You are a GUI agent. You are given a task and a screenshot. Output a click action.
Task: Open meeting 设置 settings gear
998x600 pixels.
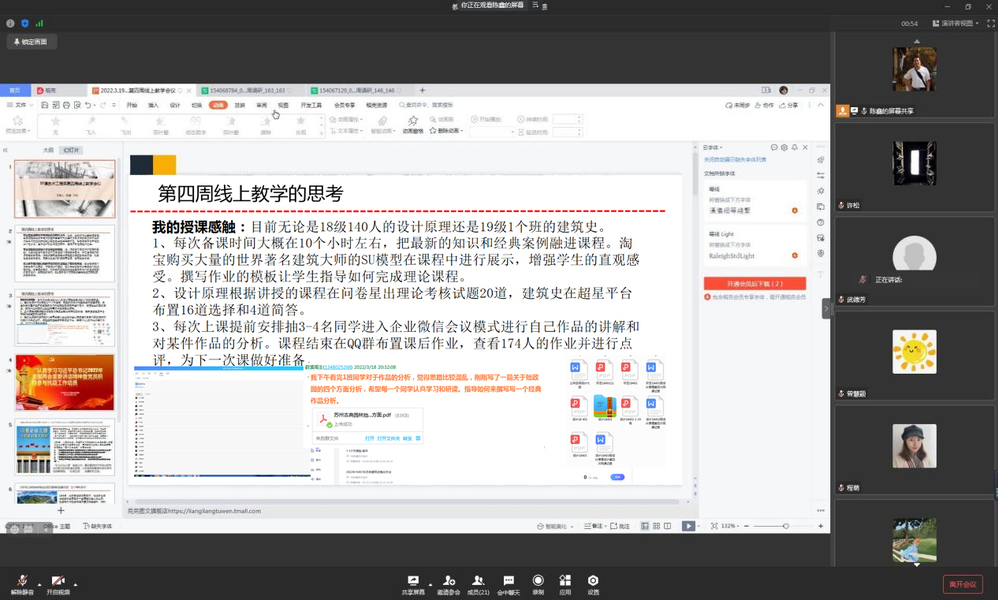pos(593,581)
